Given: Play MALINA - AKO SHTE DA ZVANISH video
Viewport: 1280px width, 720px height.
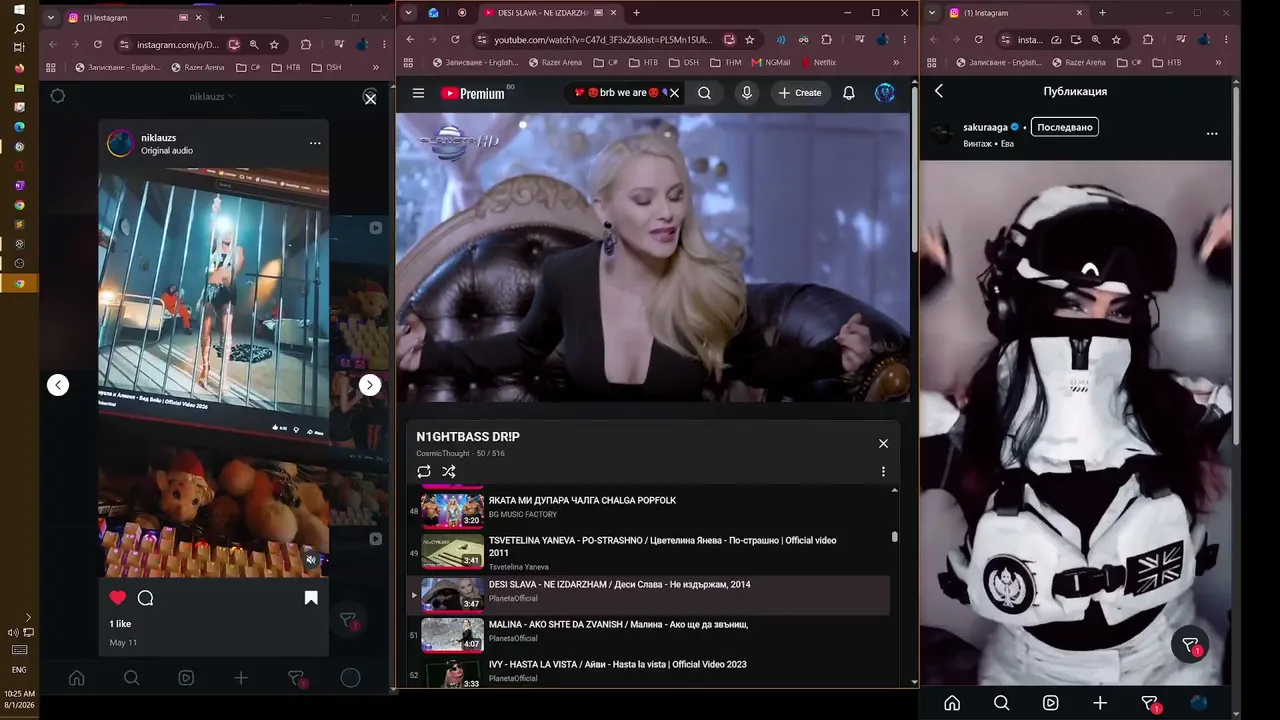Looking at the screenshot, I should [x=648, y=635].
